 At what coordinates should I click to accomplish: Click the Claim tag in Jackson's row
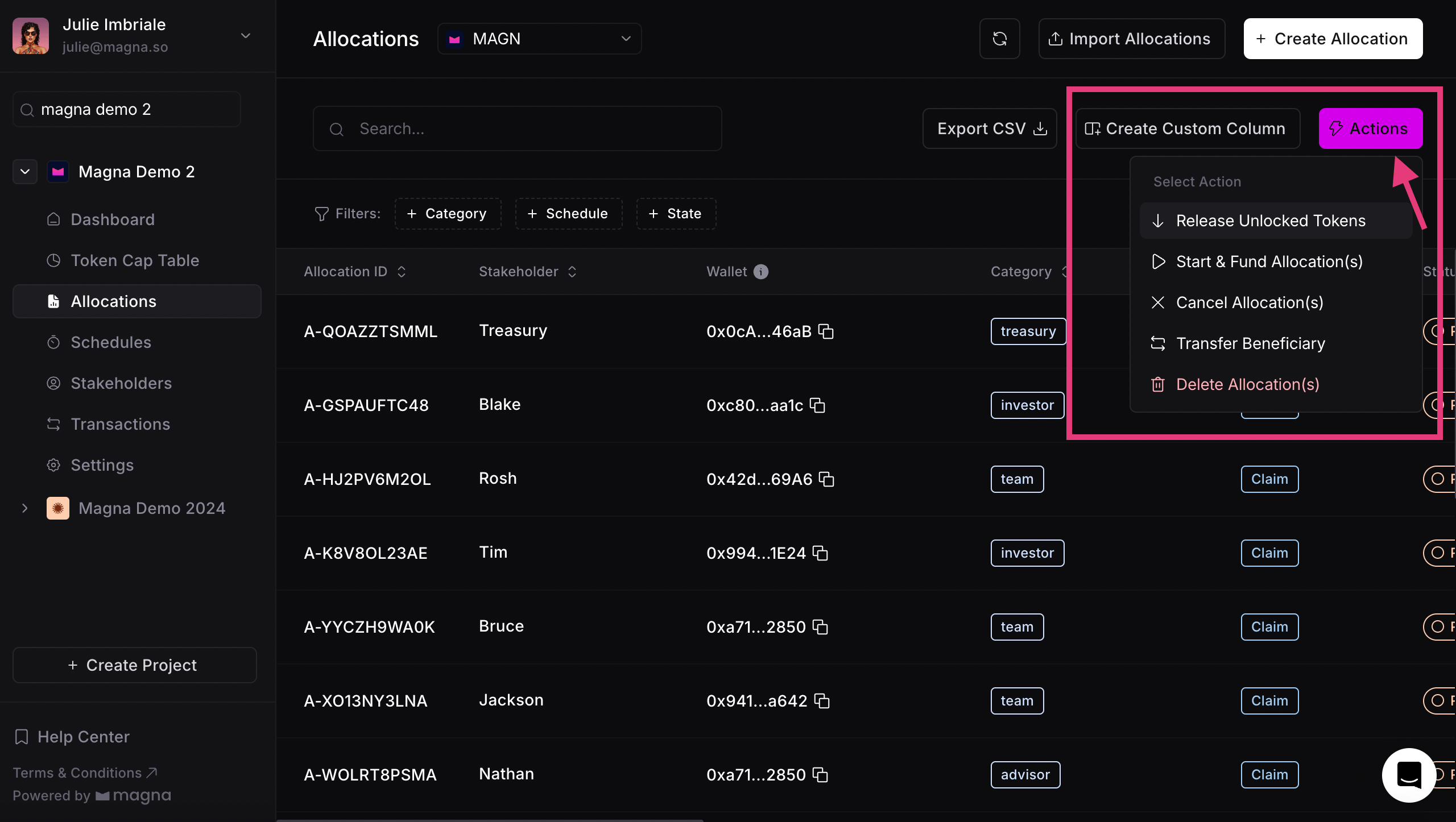tap(1269, 701)
